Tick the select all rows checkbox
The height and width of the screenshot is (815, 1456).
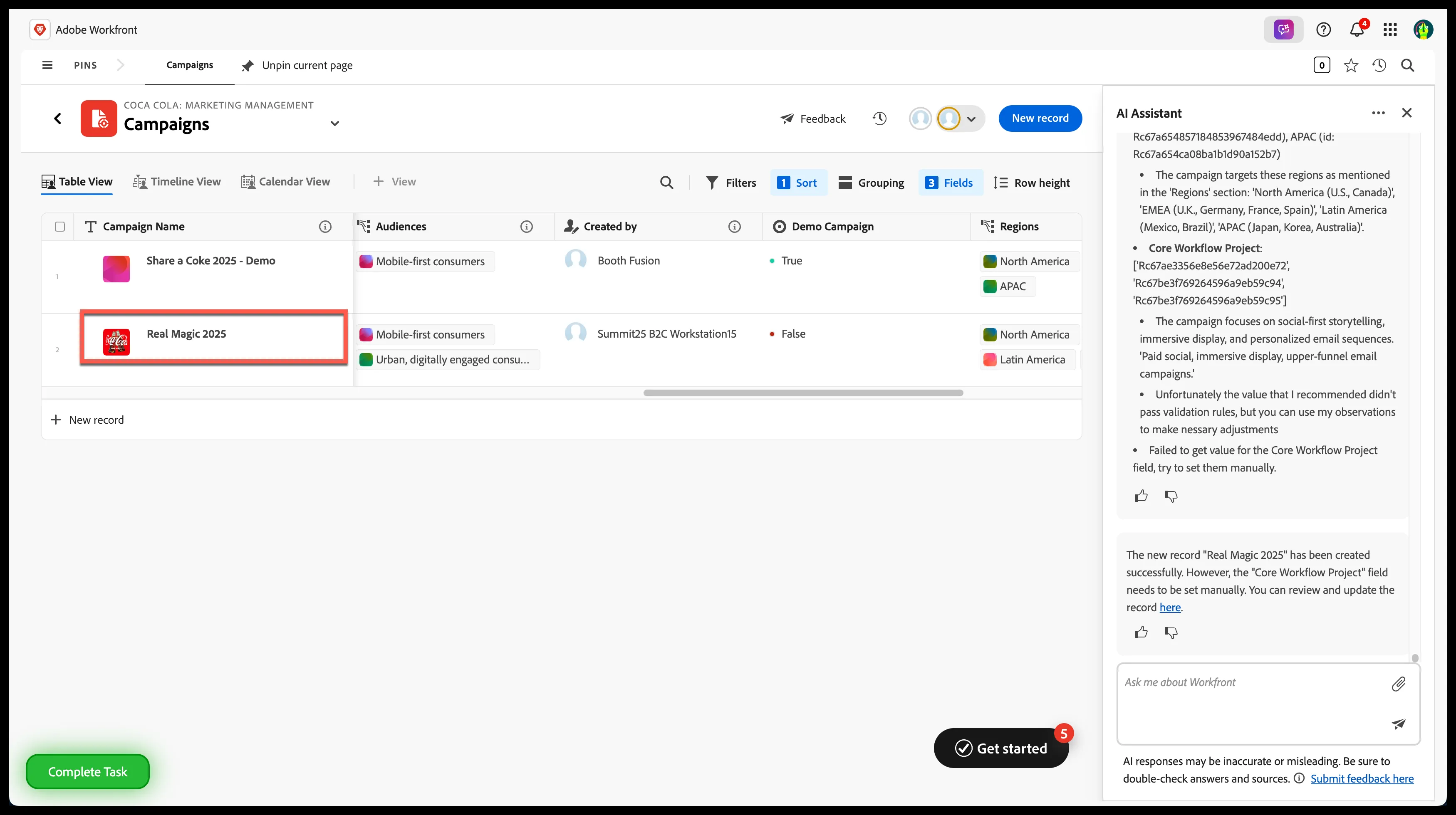tap(60, 227)
